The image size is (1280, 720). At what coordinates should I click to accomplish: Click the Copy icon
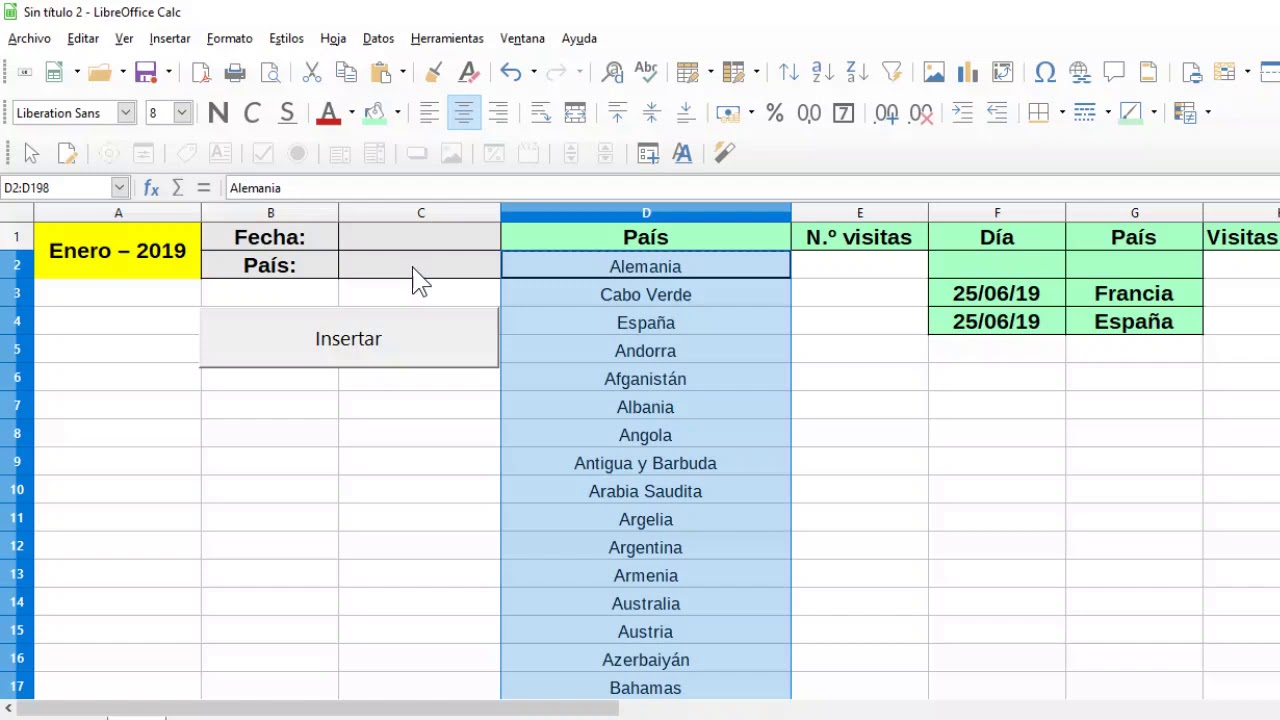click(x=346, y=72)
